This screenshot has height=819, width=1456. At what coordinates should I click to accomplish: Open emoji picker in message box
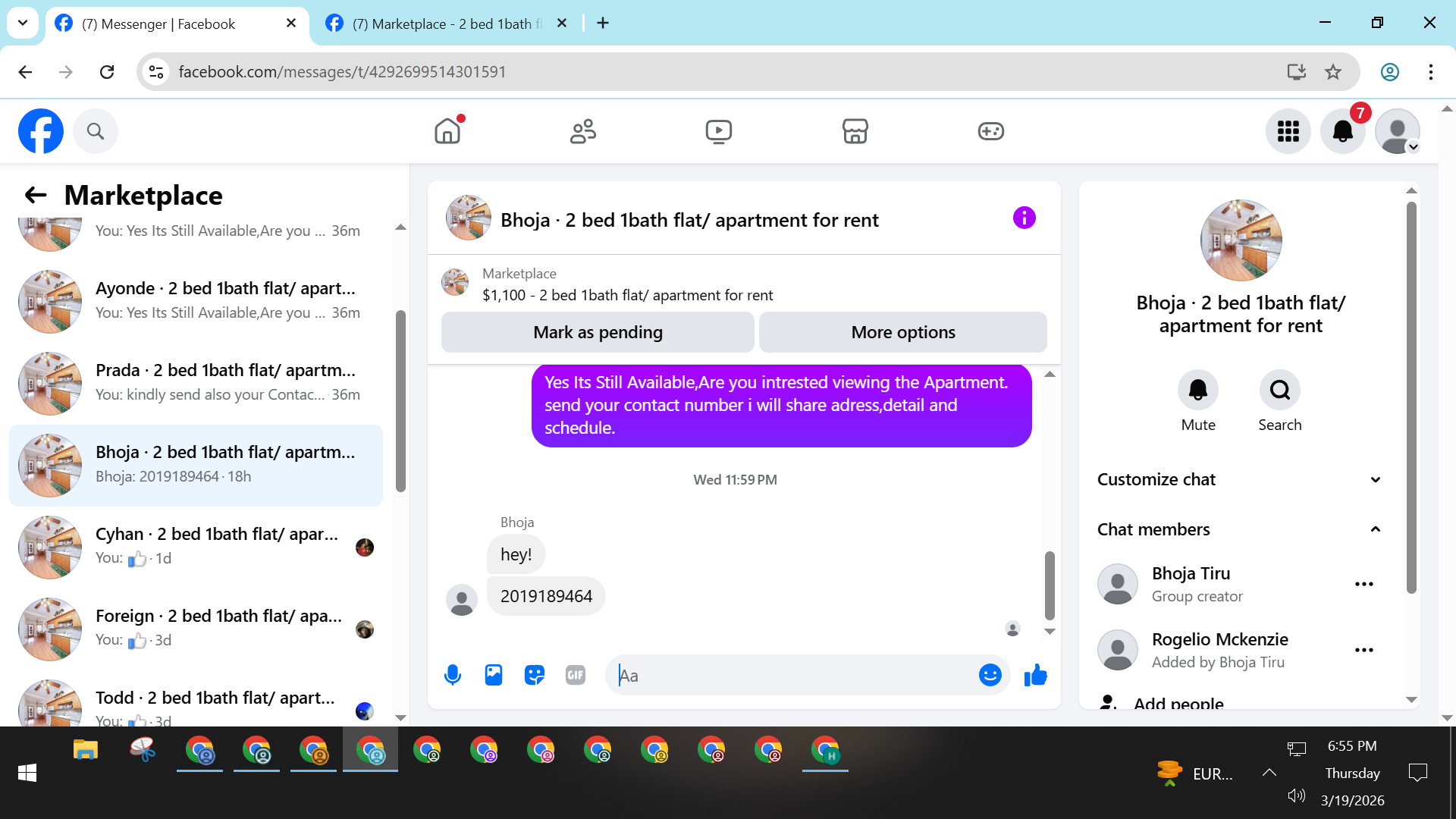(x=990, y=675)
